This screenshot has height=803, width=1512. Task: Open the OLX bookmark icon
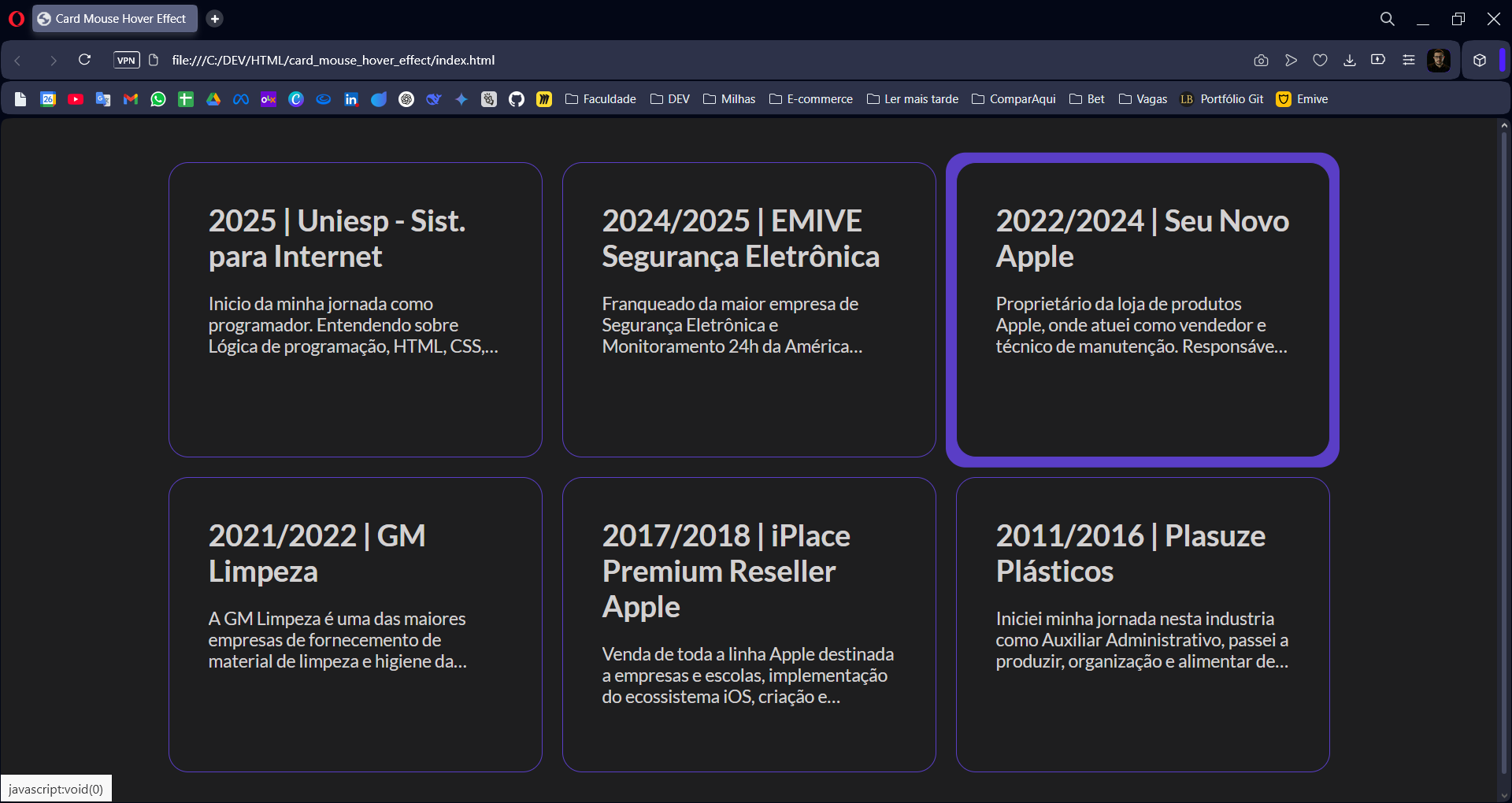(x=269, y=99)
